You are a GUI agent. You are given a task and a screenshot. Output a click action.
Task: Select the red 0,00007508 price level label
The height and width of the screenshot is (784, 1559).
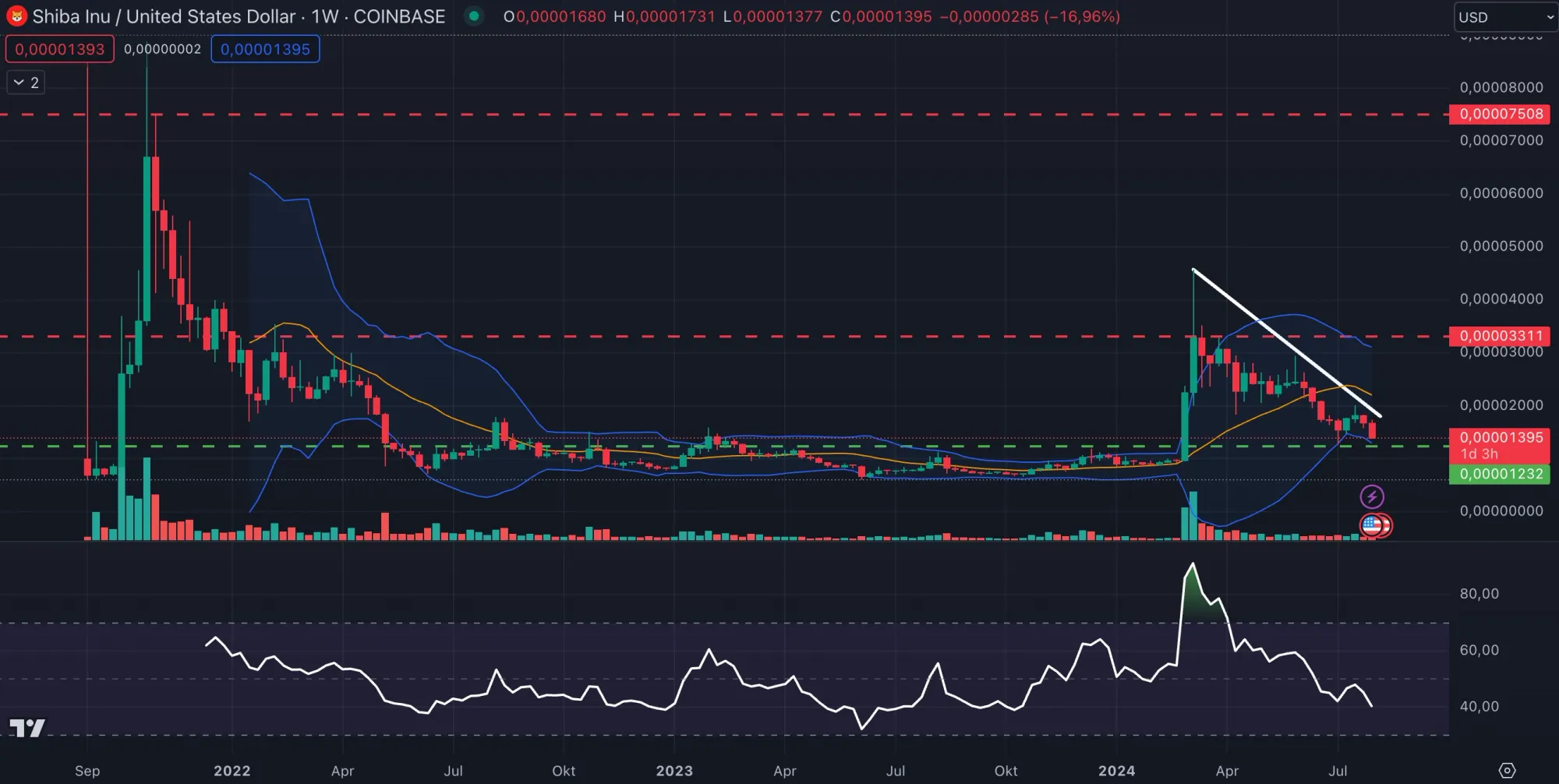click(1500, 114)
